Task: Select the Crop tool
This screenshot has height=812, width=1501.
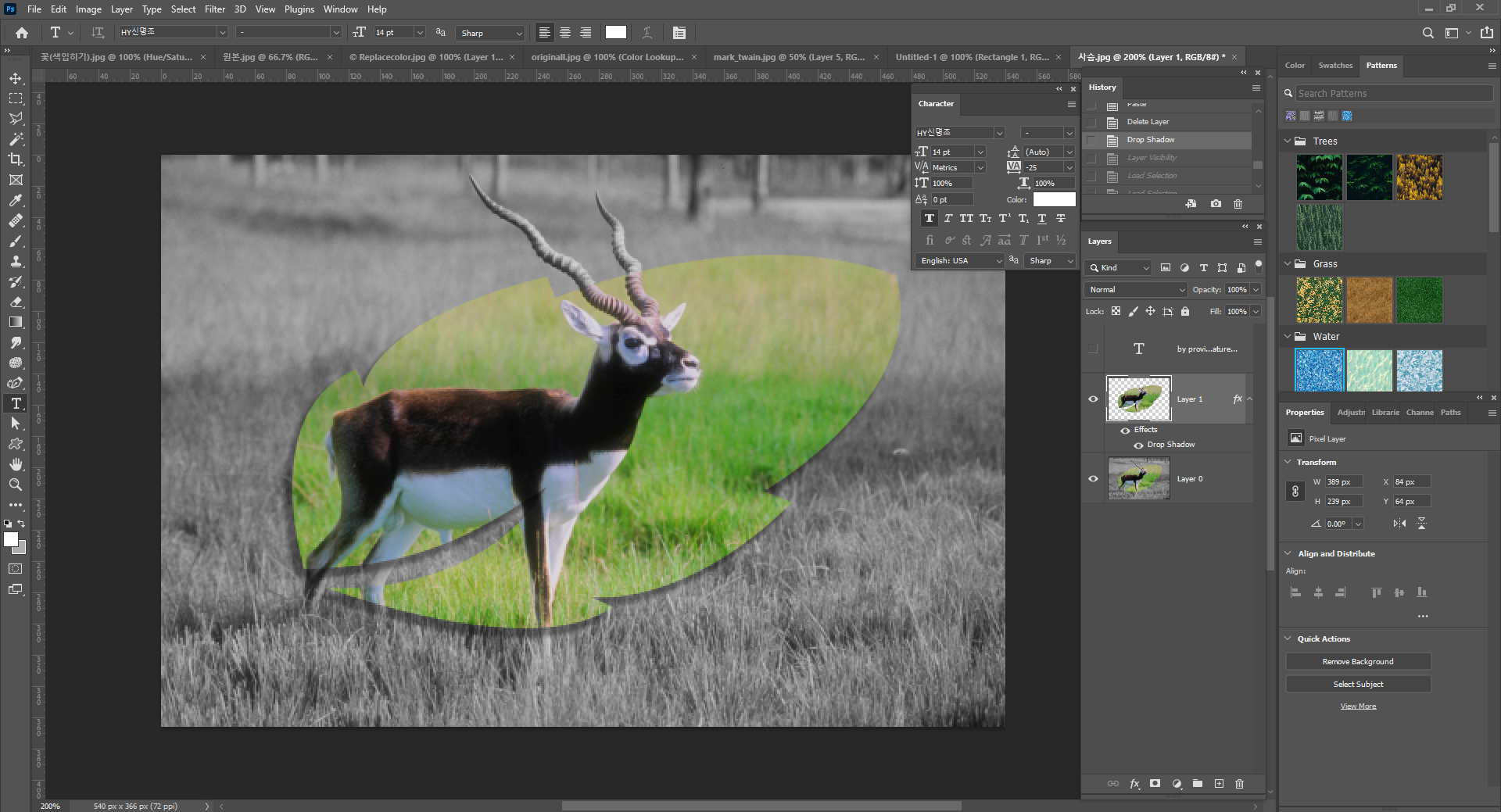Action: pos(16,159)
